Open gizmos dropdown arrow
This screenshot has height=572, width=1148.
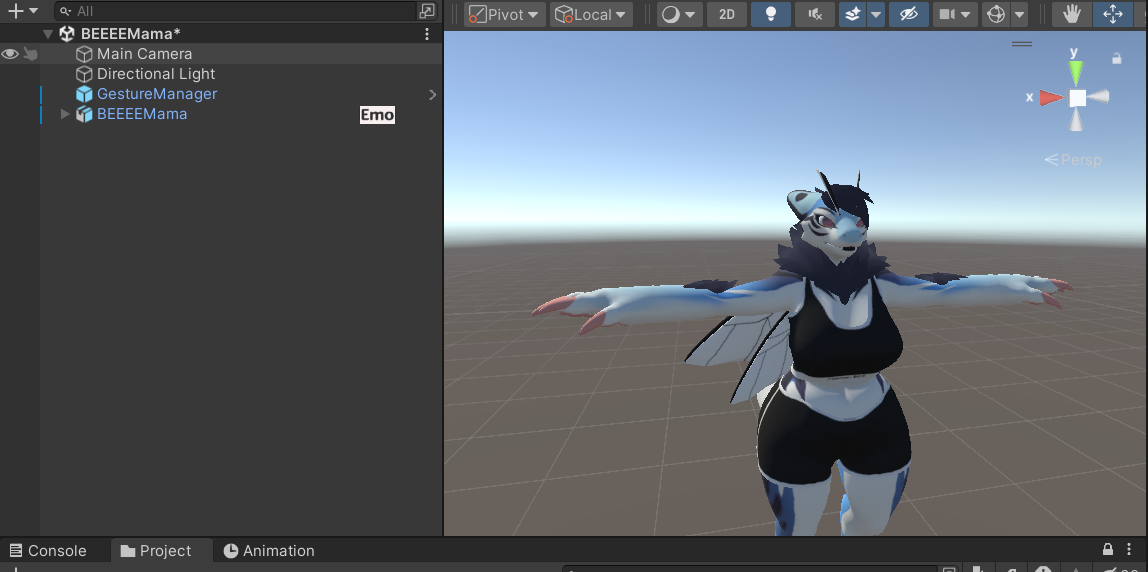pos(1019,15)
